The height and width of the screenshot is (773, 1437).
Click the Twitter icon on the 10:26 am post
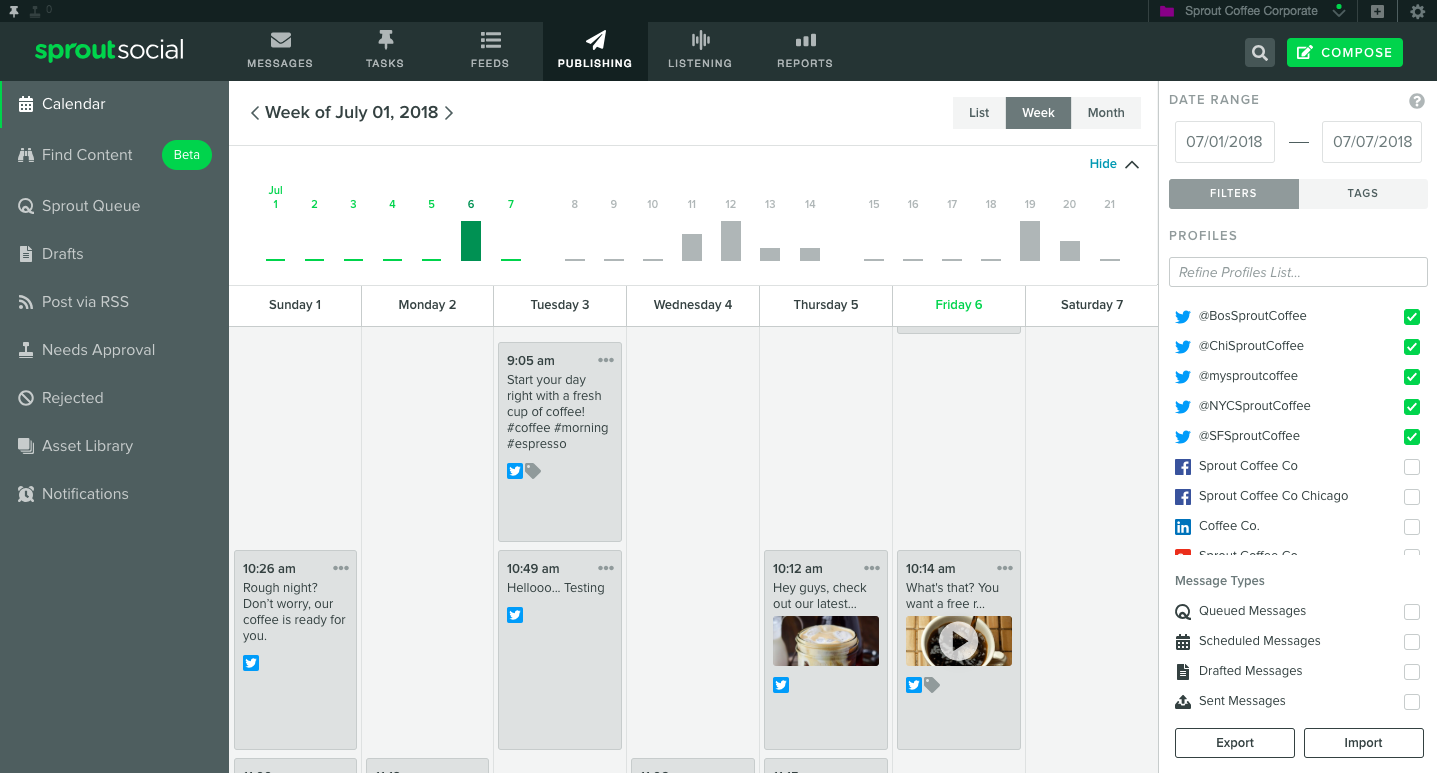pyautogui.click(x=251, y=663)
